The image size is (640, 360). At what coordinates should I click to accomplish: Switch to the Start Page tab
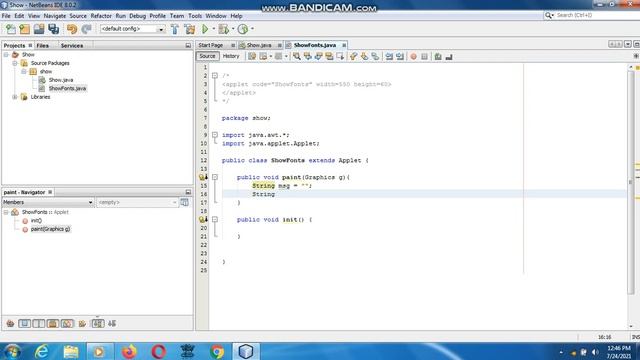tap(211, 45)
